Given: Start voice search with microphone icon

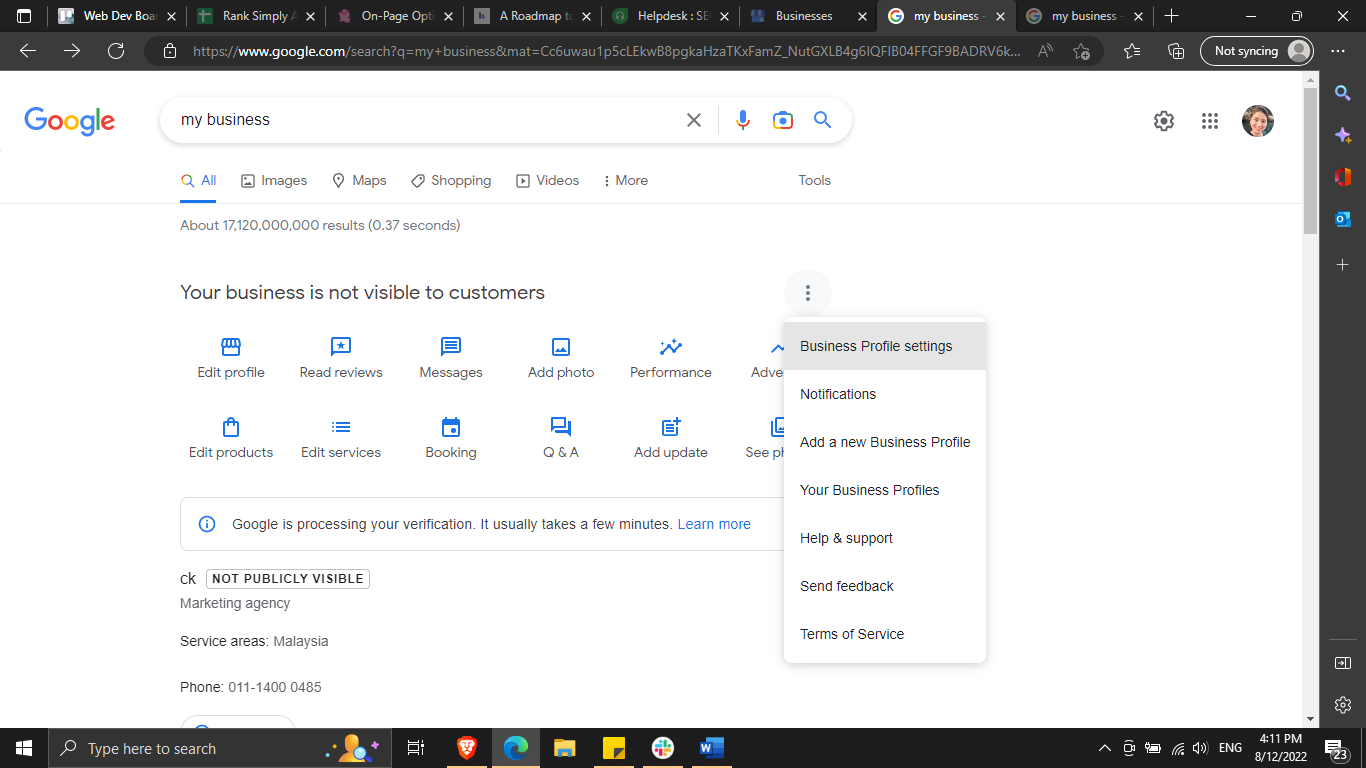Looking at the screenshot, I should point(742,120).
